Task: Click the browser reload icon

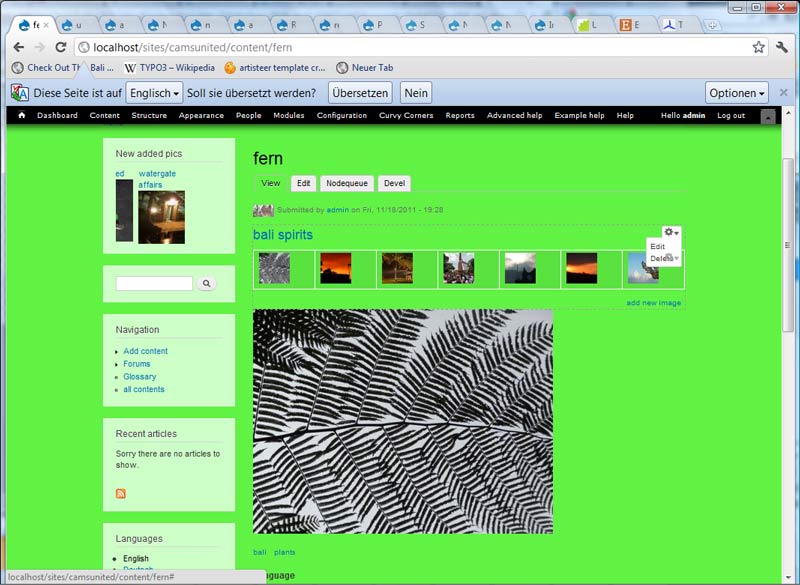Action: 61,47
